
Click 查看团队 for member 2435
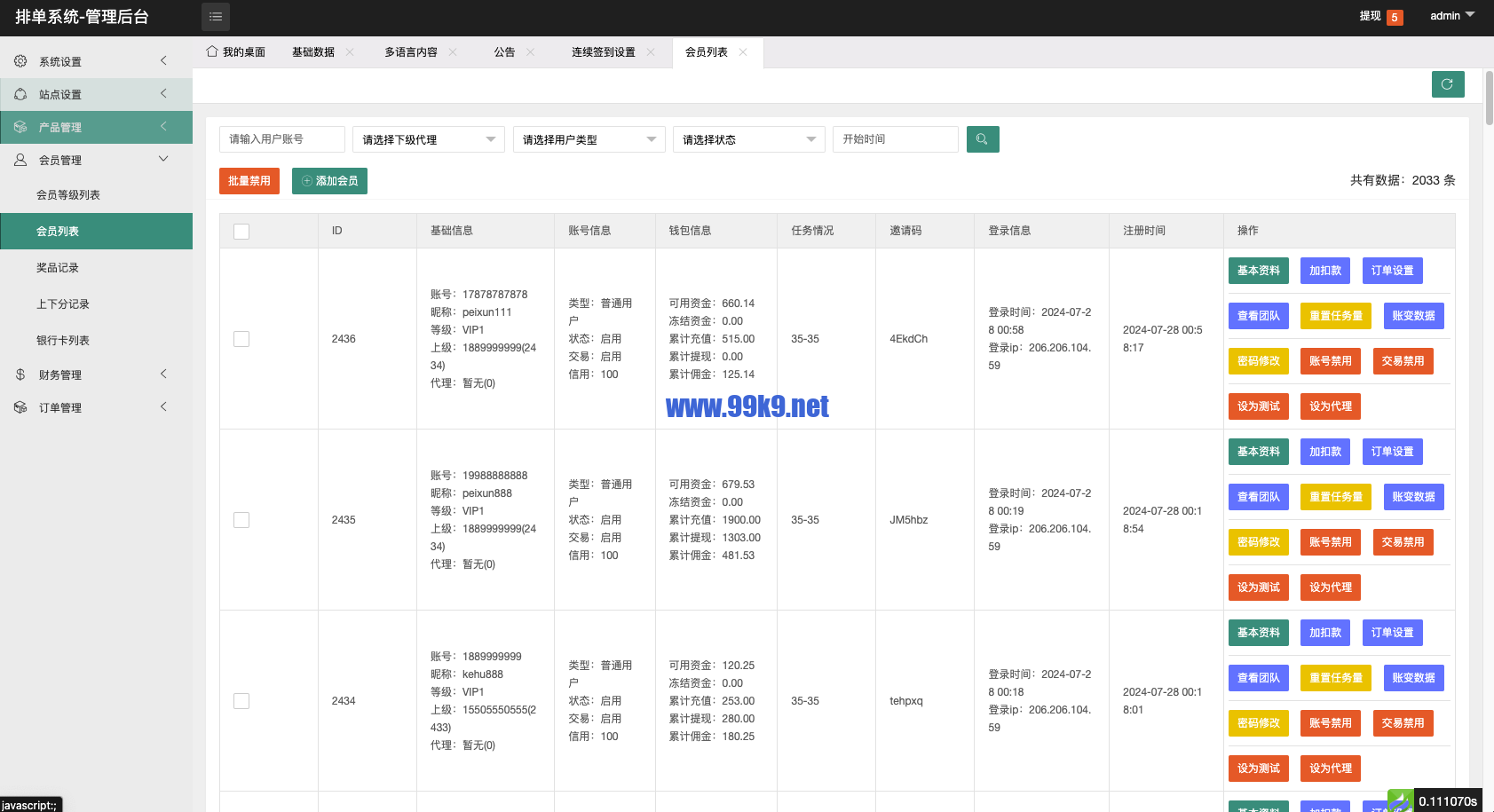[1259, 497]
